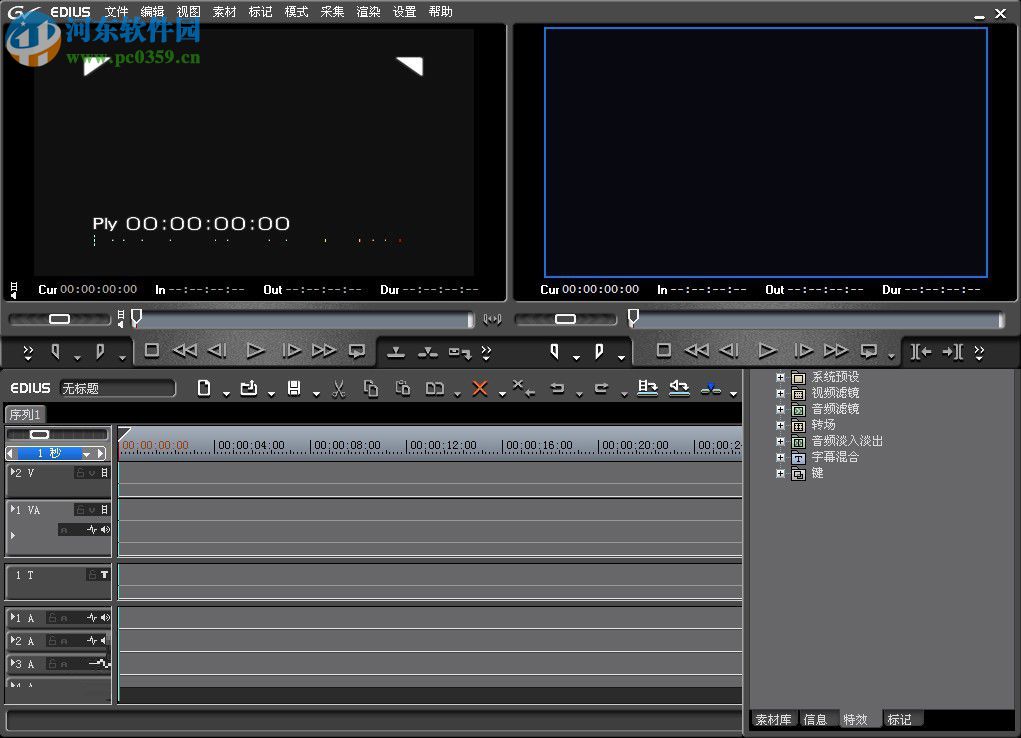
Task: Click Stop in the player monitor
Action: point(152,351)
